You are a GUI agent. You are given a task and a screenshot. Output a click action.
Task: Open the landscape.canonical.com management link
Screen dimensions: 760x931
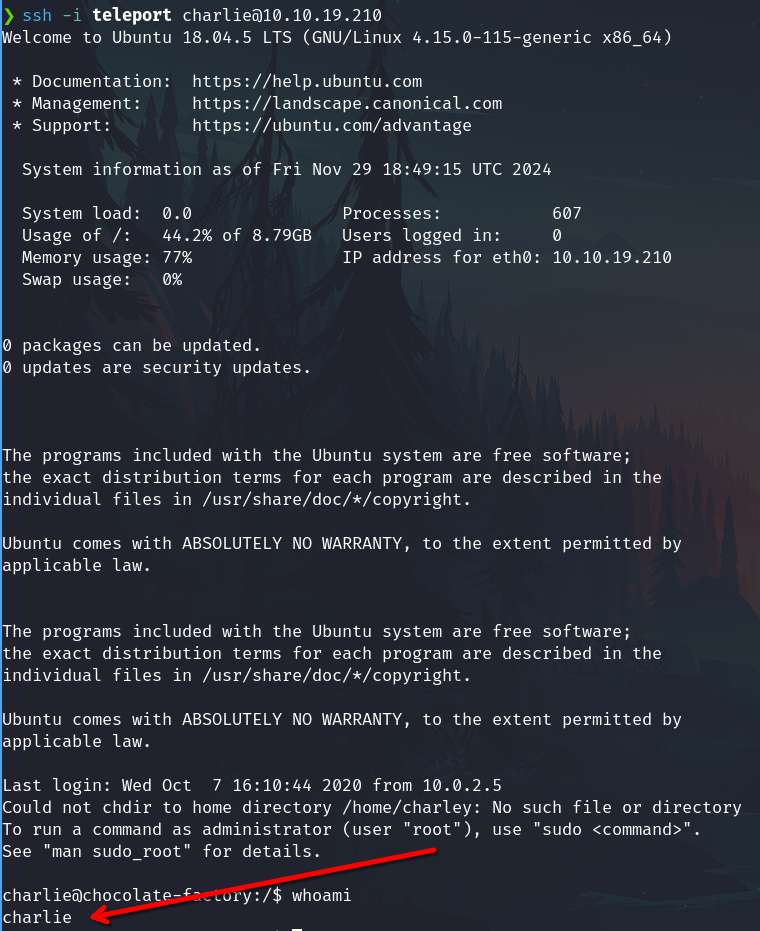click(347, 103)
